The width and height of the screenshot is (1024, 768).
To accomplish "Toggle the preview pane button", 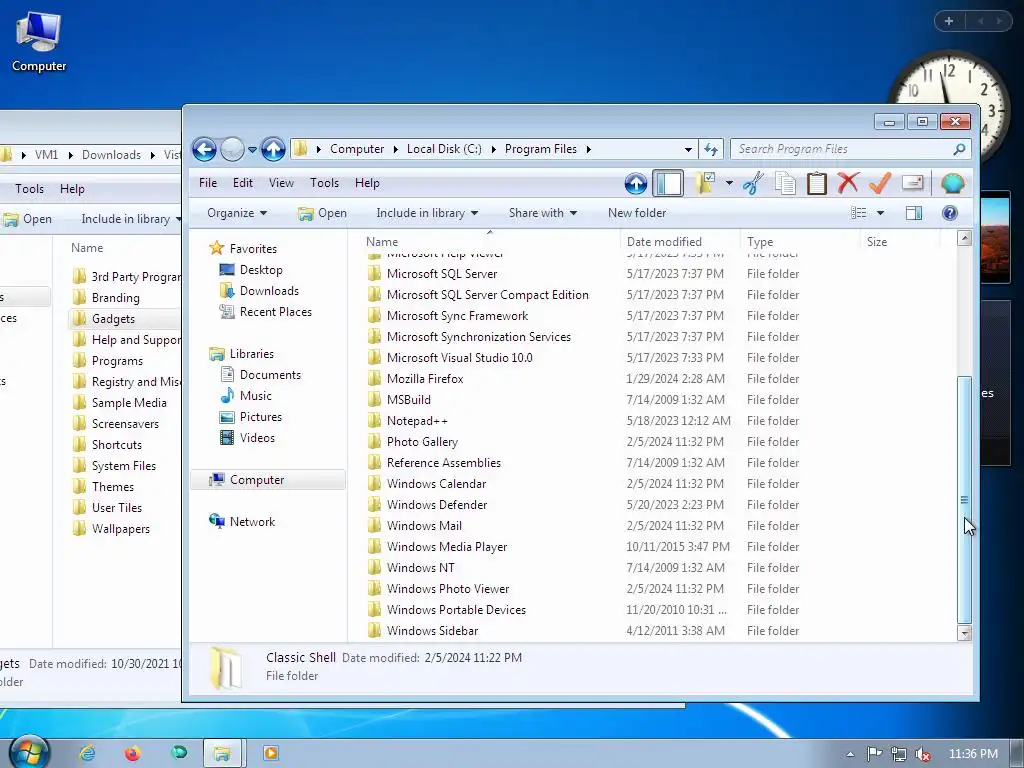I will (x=914, y=213).
